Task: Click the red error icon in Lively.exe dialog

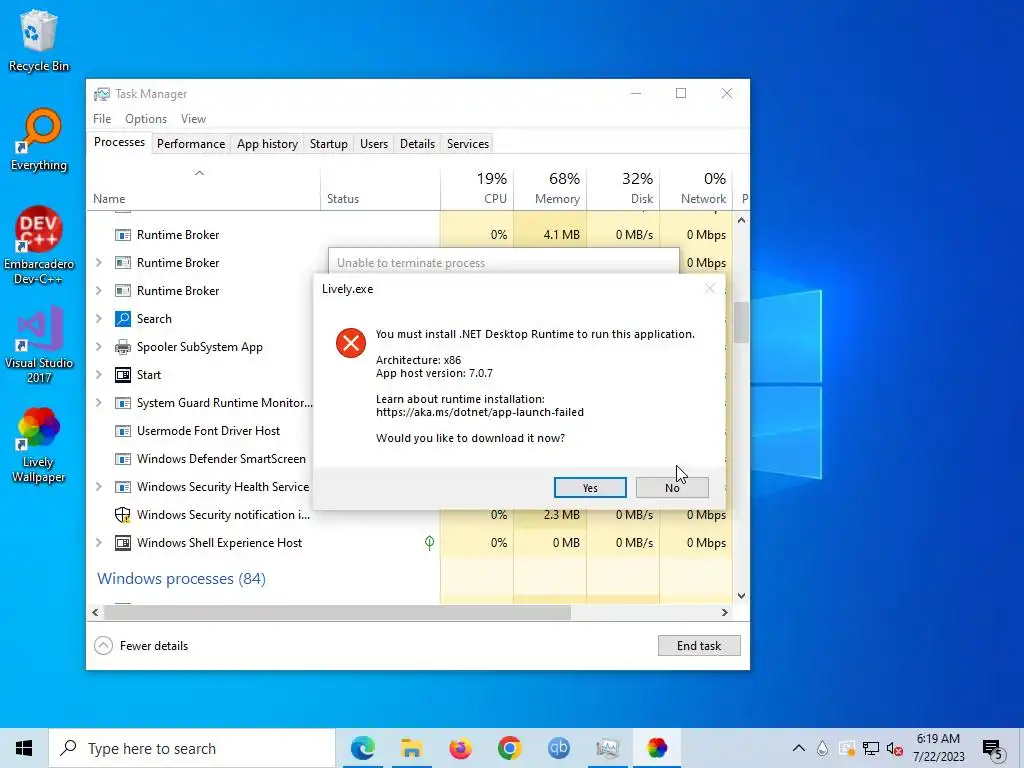Action: coord(351,343)
